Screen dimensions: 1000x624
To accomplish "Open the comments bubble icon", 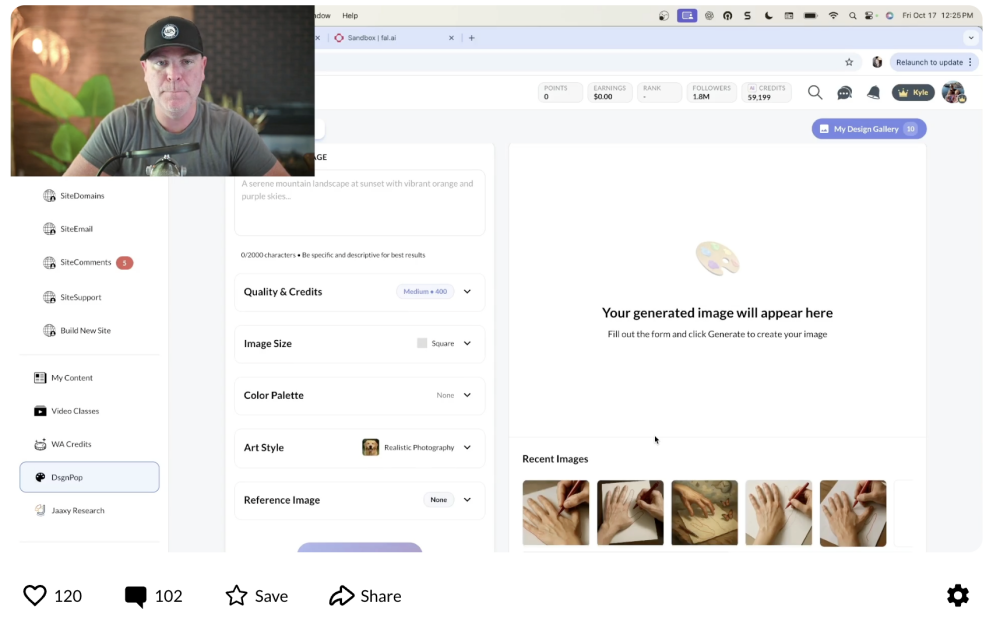I will pos(135,597).
